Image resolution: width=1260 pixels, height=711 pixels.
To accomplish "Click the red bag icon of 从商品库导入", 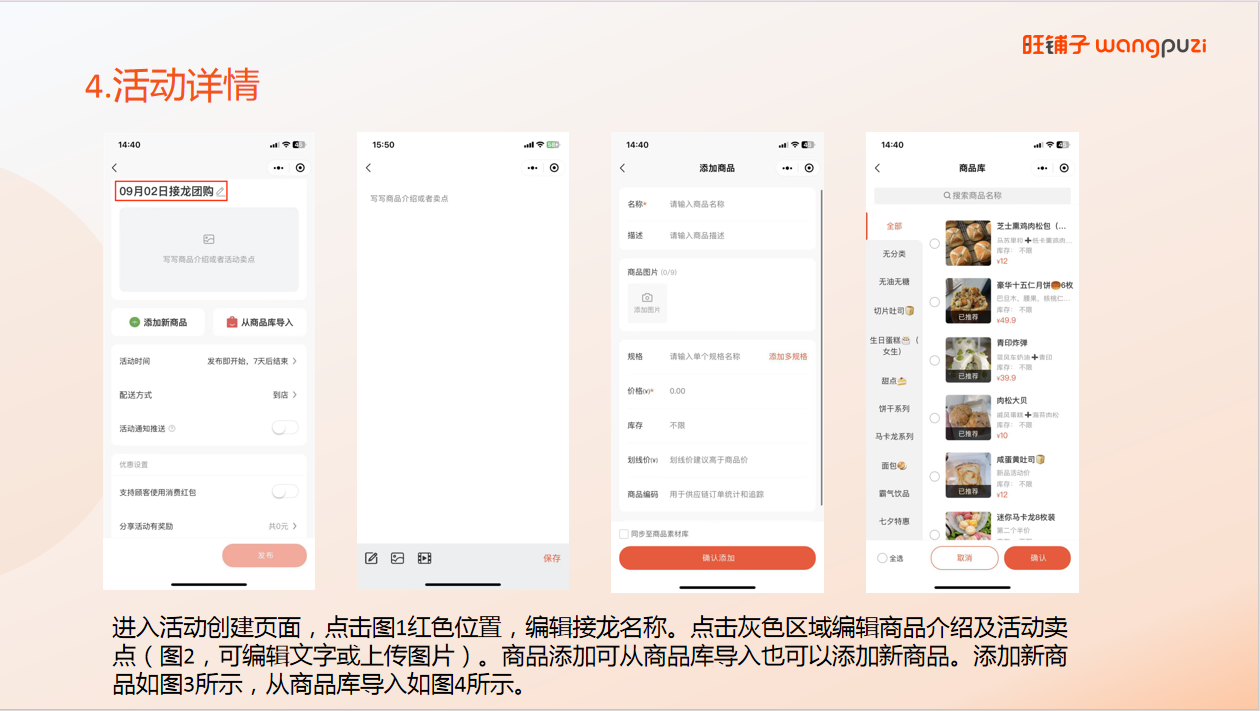I will click(x=232, y=322).
